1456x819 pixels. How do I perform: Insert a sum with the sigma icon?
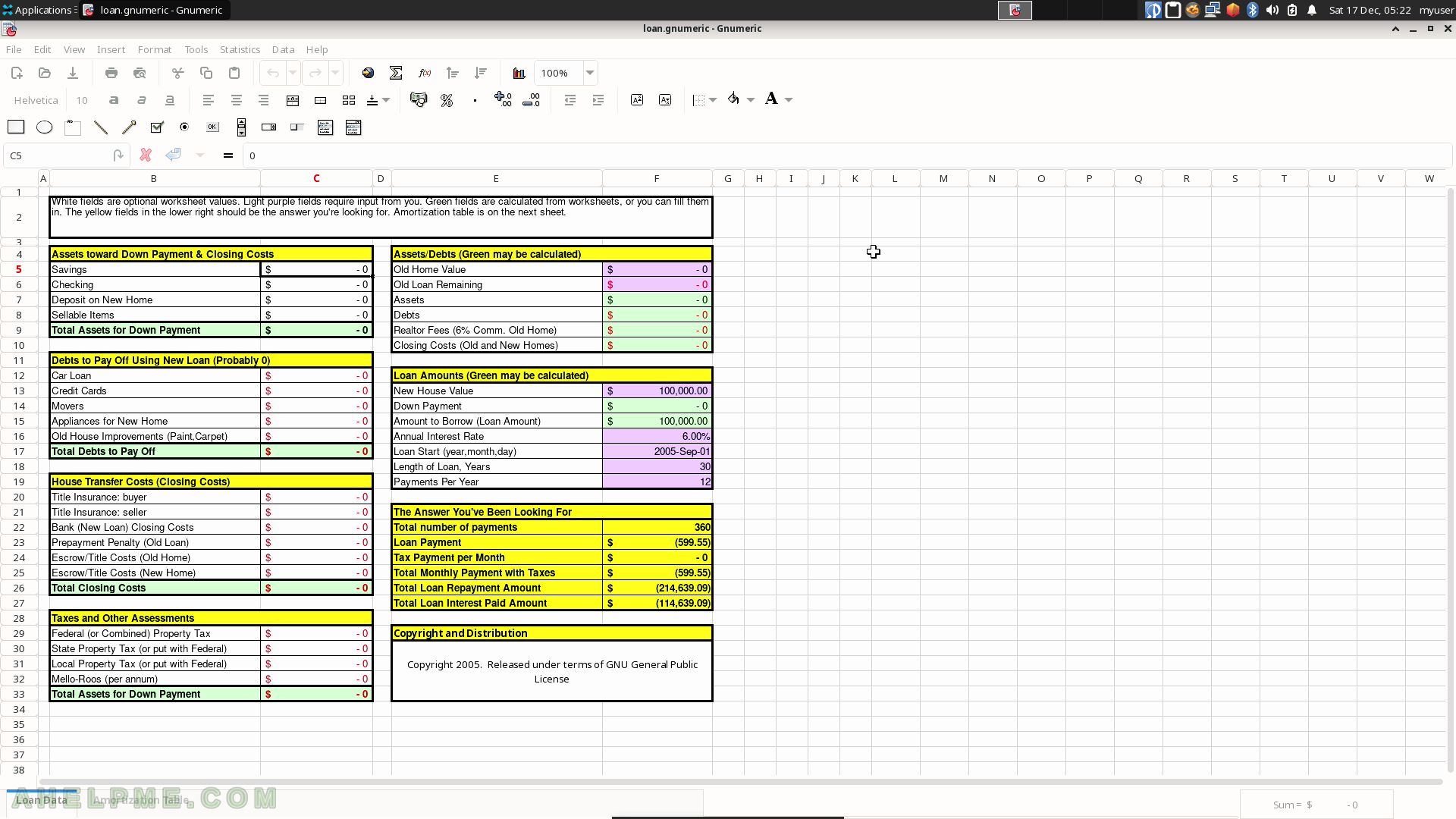(x=396, y=73)
